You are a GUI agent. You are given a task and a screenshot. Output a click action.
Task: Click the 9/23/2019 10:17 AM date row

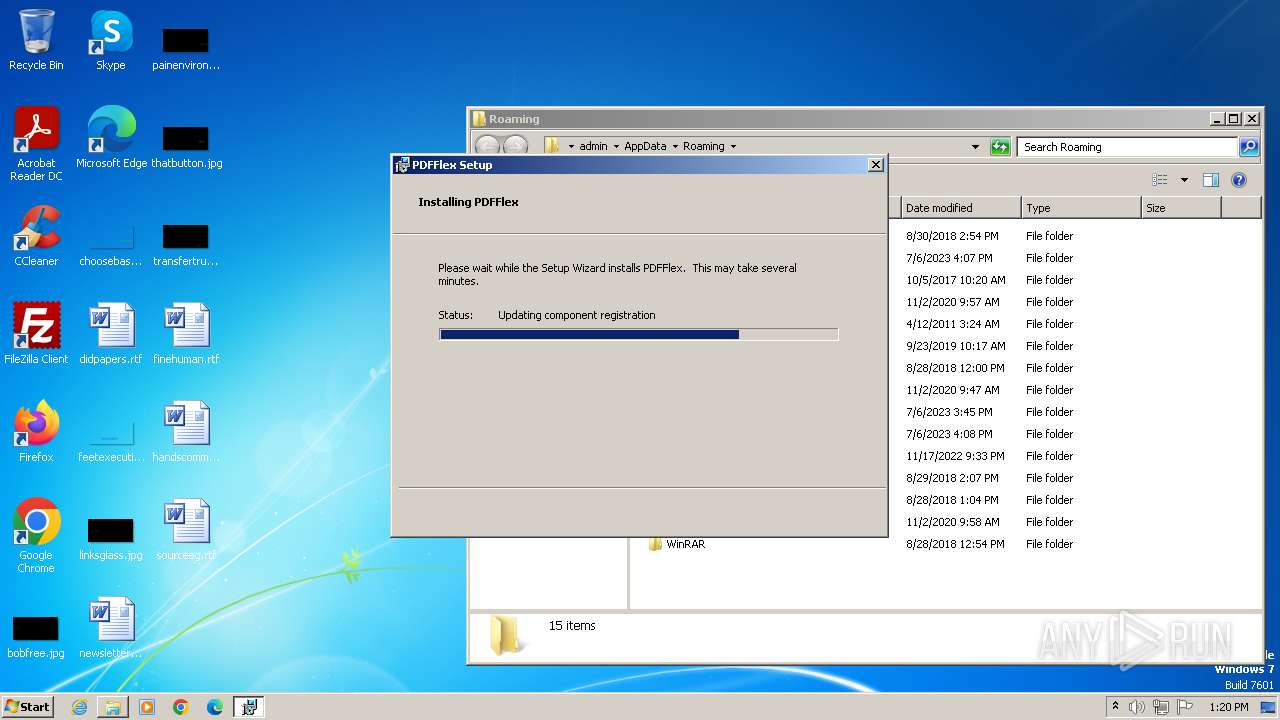pyautogui.click(x=956, y=346)
